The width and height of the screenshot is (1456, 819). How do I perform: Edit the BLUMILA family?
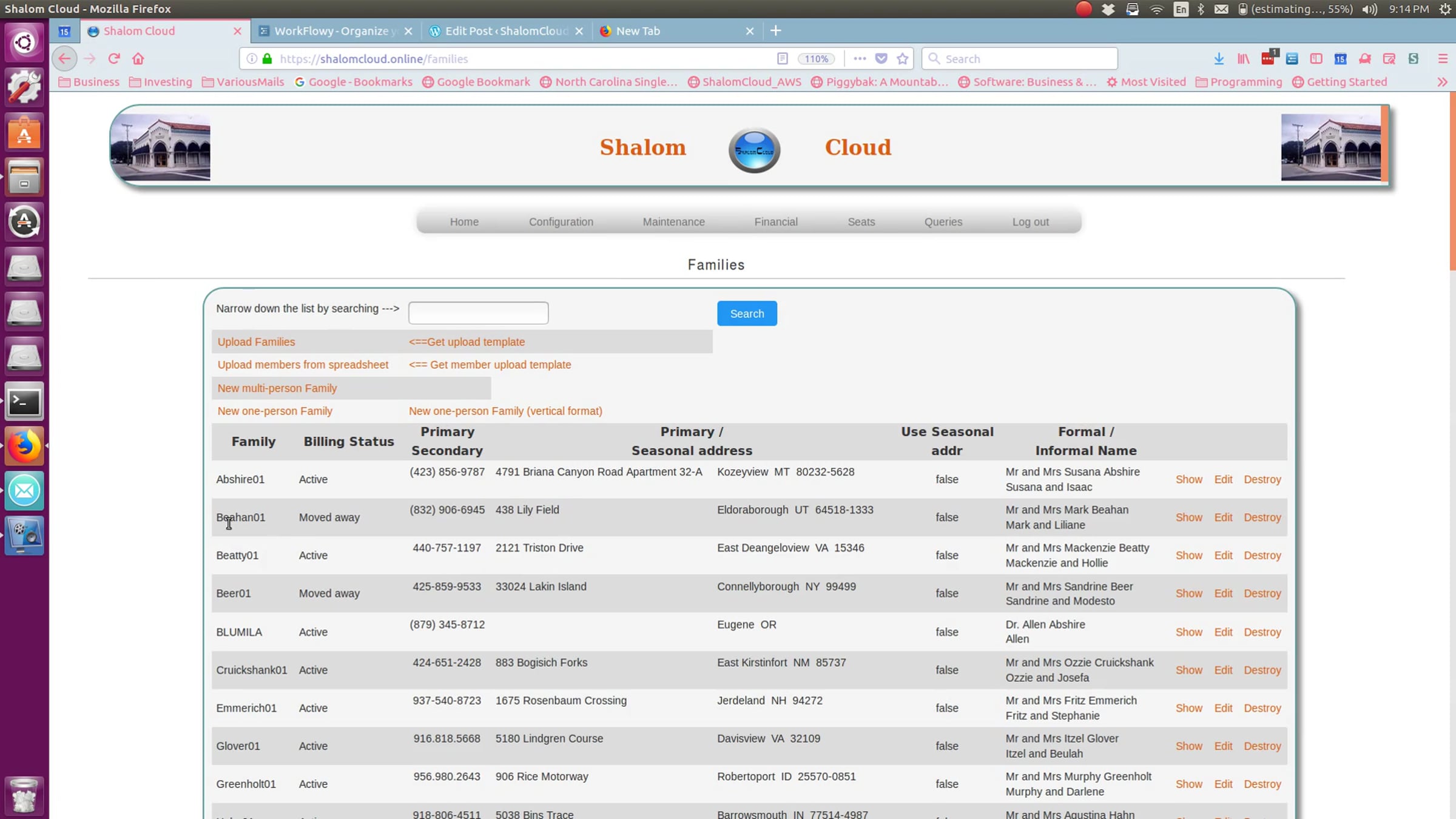click(x=1223, y=632)
